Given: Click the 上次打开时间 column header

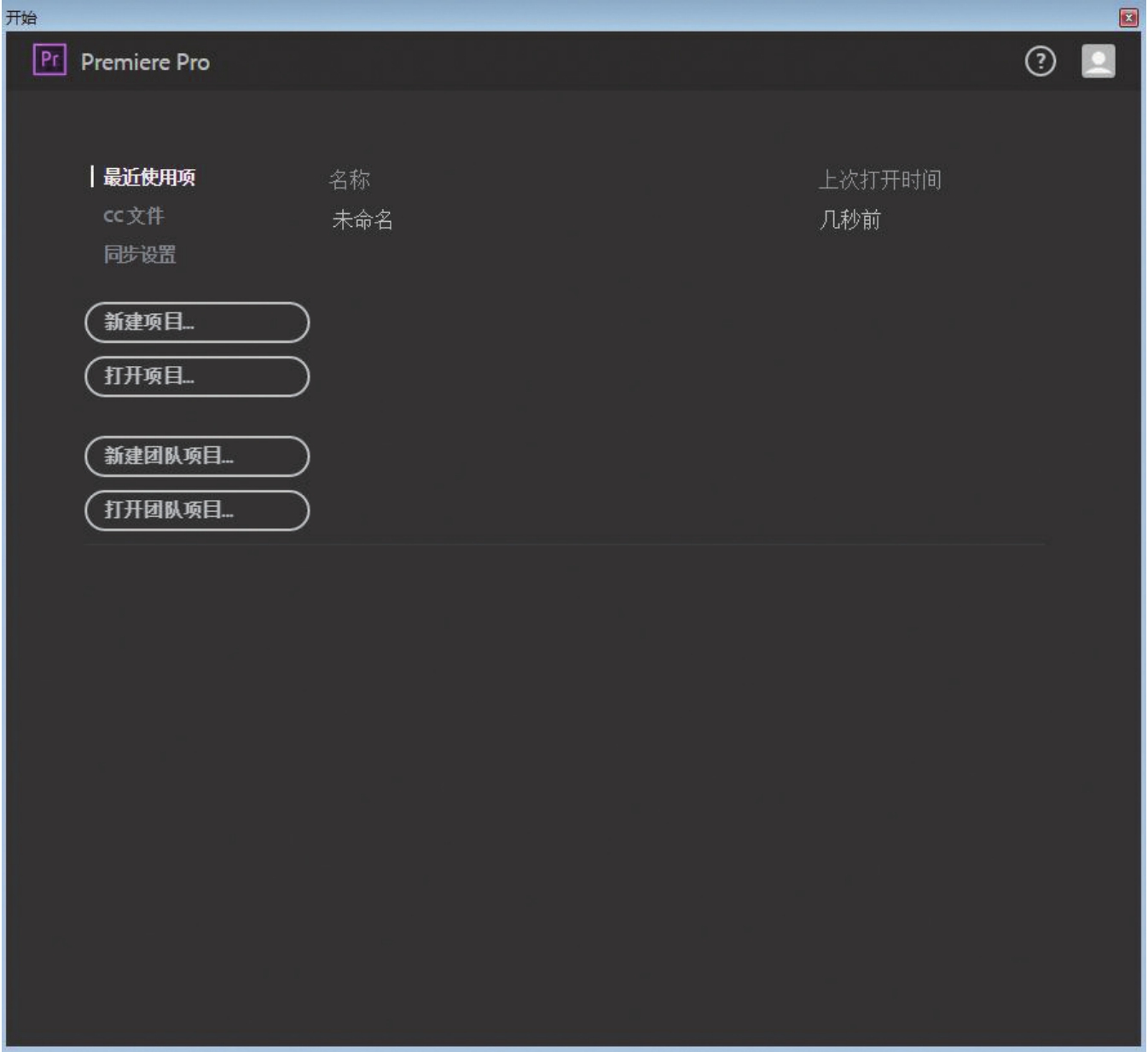Looking at the screenshot, I should pos(880,179).
